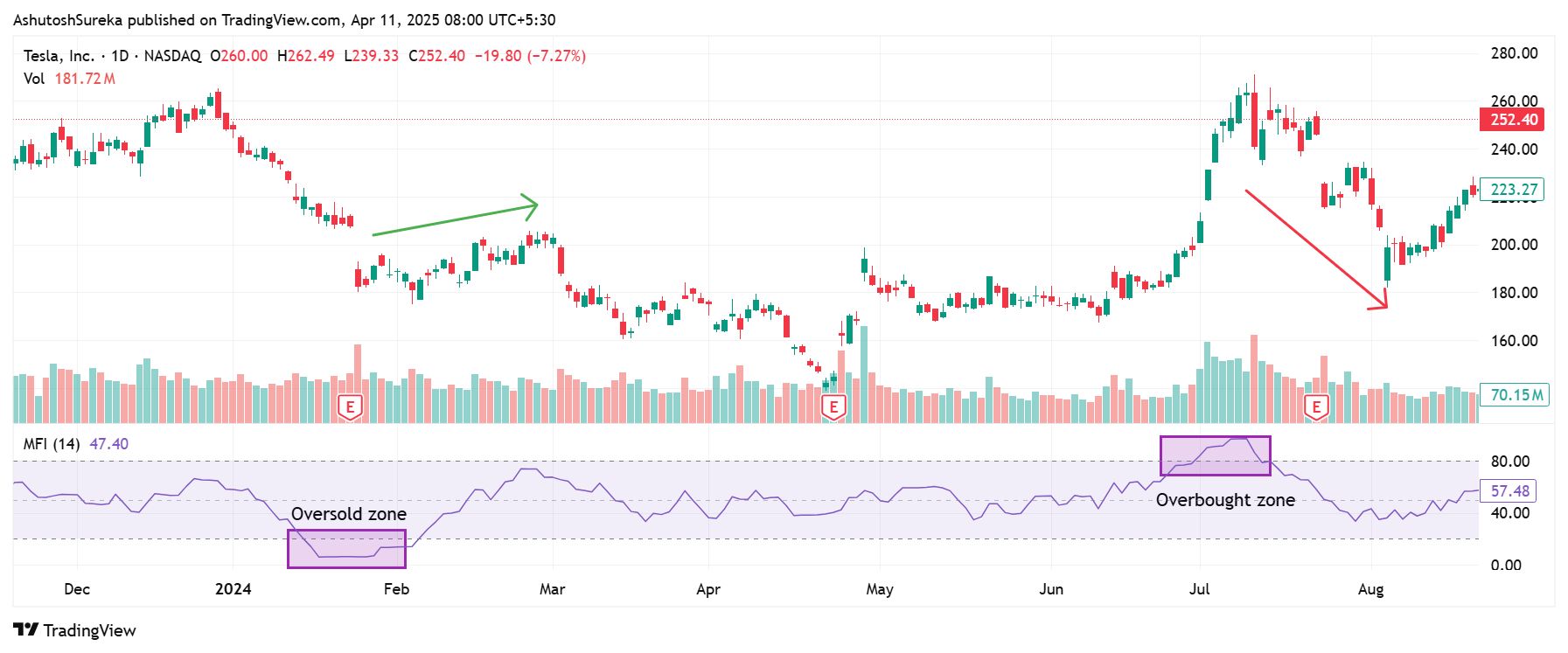Click the 240.00 price axis label

pyautogui.click(x=1514, y=149)
